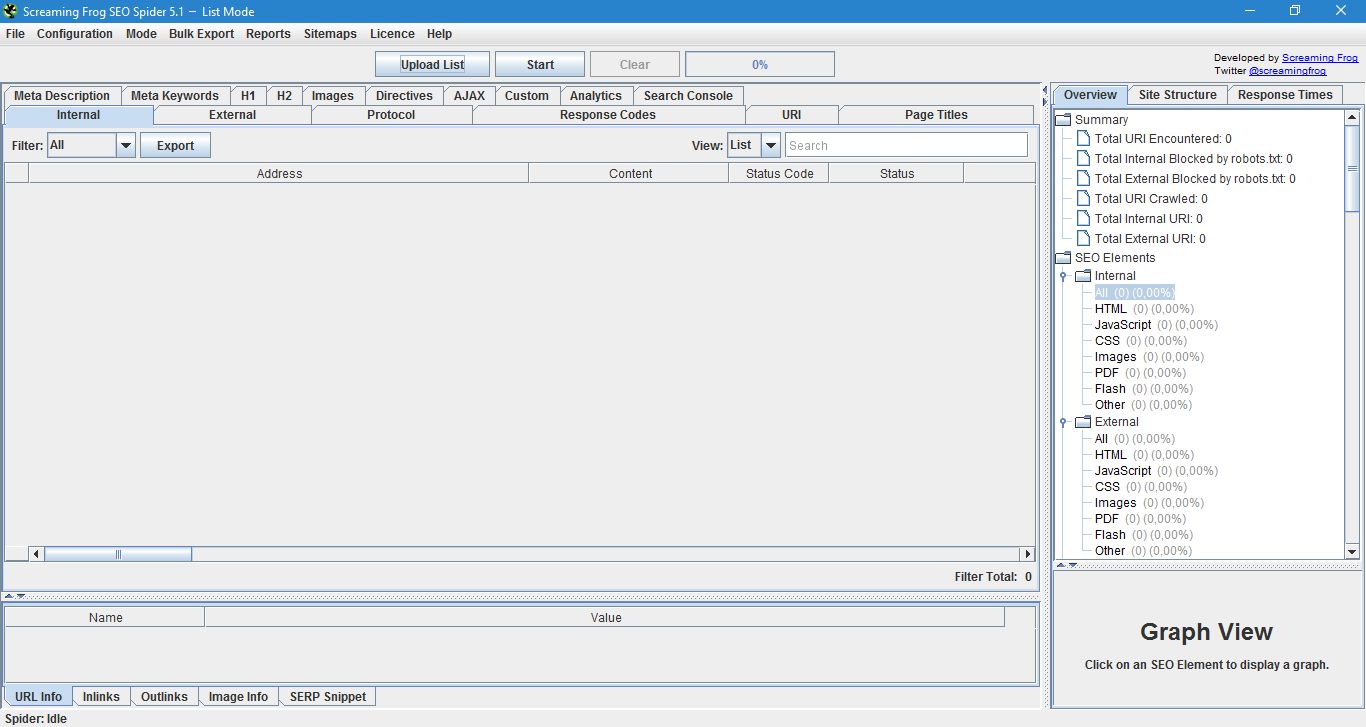Switch to the Custom tab
The image size is (1366, 727).
527,96
